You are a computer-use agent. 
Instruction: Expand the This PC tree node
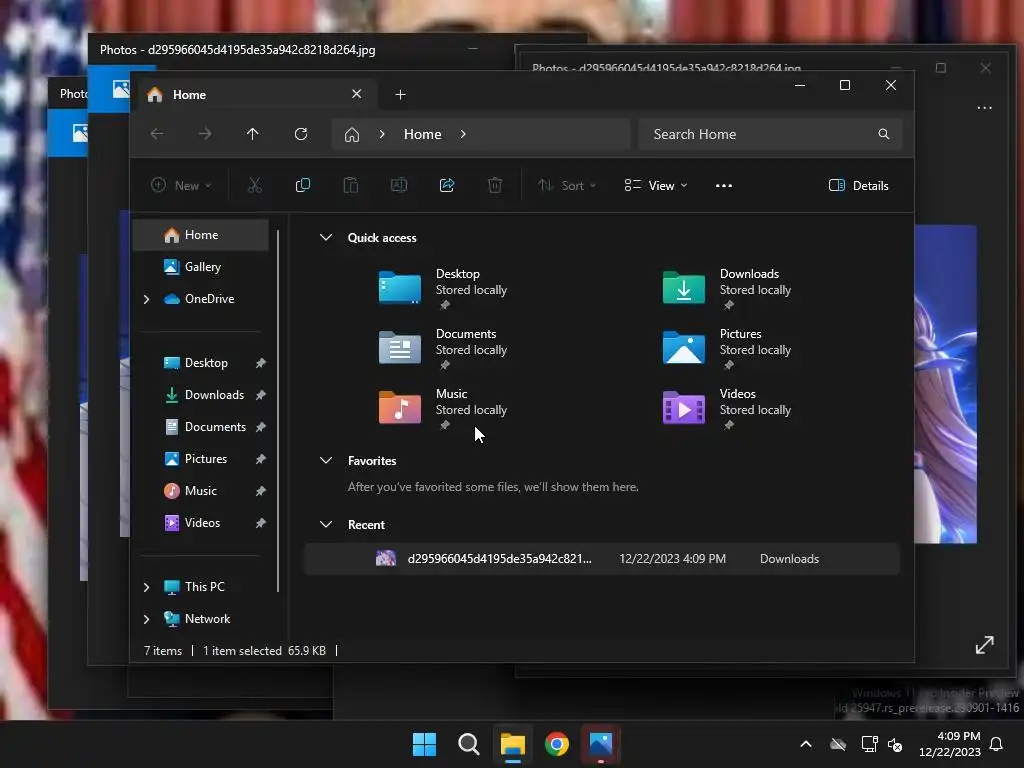click(x=146, y=587)
